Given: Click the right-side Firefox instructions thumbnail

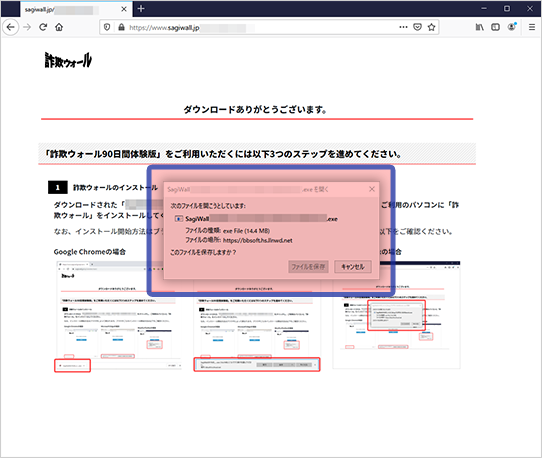Looking at the screenshot, I should 396,315.
